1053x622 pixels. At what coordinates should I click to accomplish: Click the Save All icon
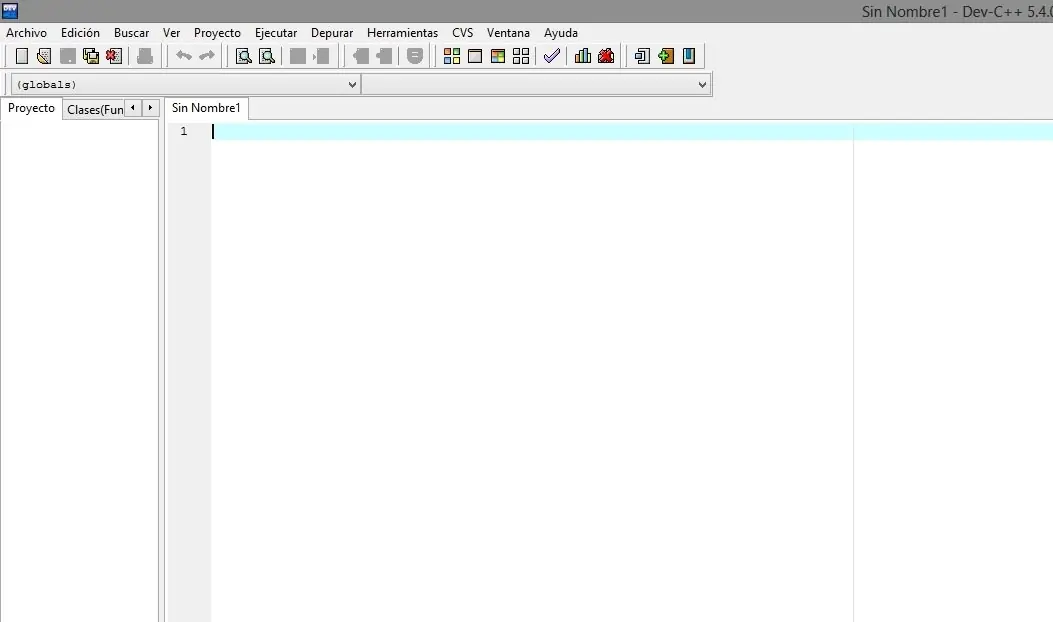(x=91, y=56)
